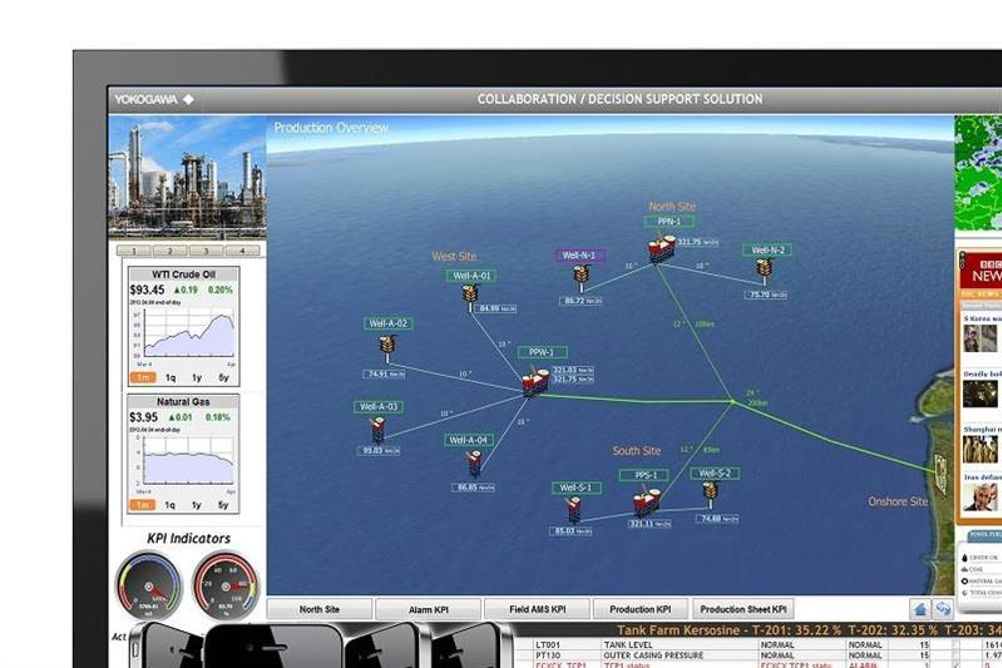
Task: Click the Well-A-01 flow value 84.99
Action: click(x=496, y=309)
